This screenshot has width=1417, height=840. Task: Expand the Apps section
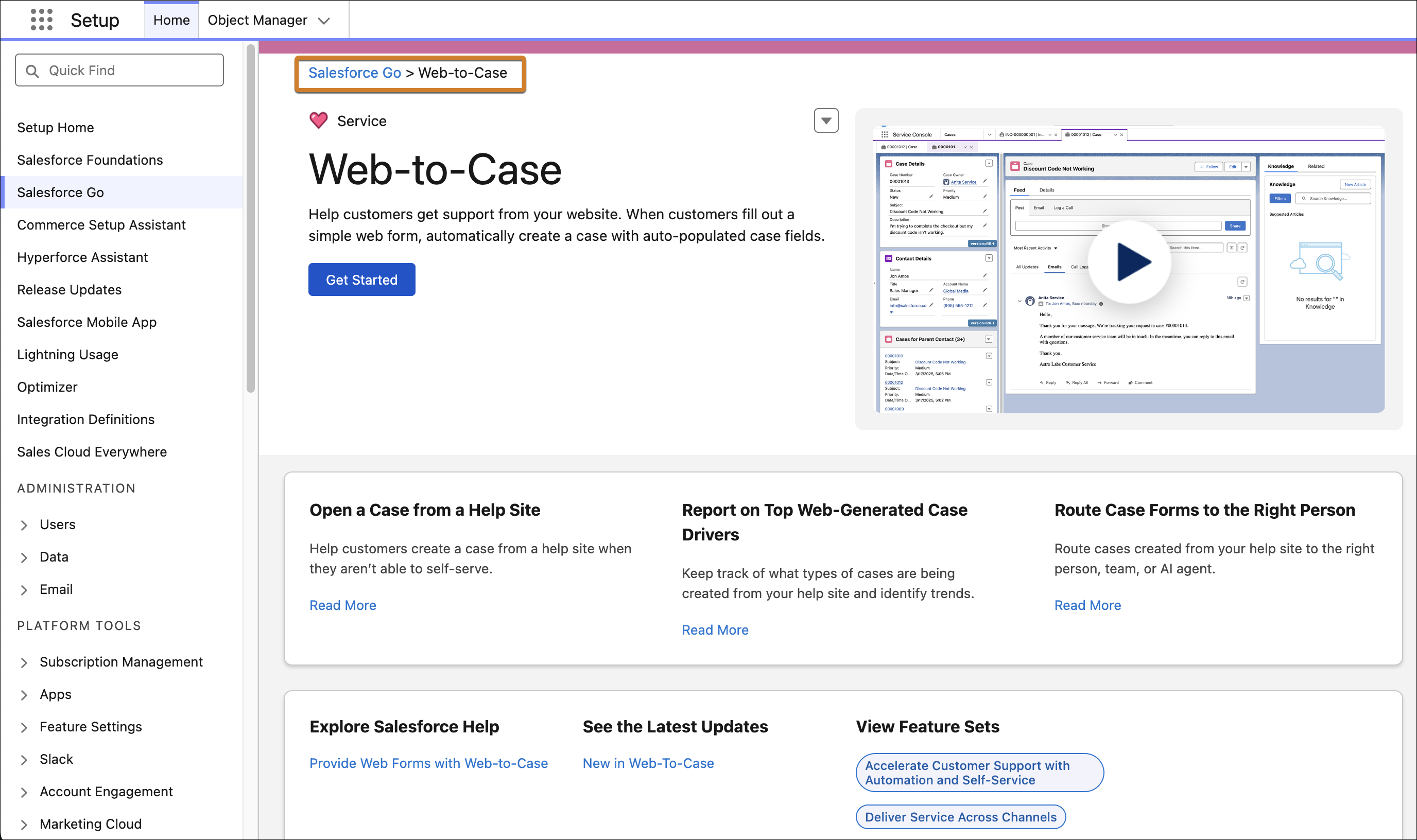click(24, 695)
